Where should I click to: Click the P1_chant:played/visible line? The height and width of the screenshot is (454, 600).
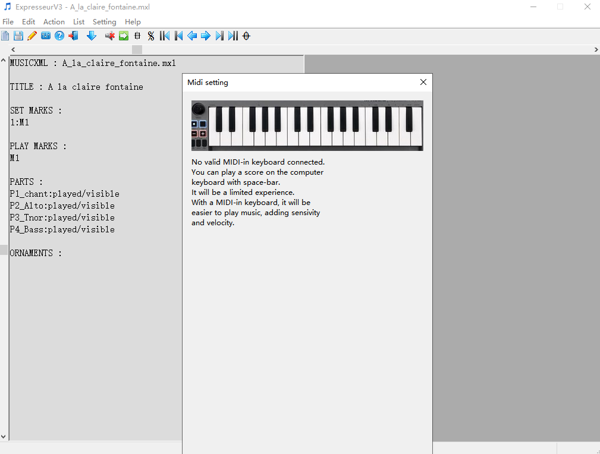(x=64, y=194)
